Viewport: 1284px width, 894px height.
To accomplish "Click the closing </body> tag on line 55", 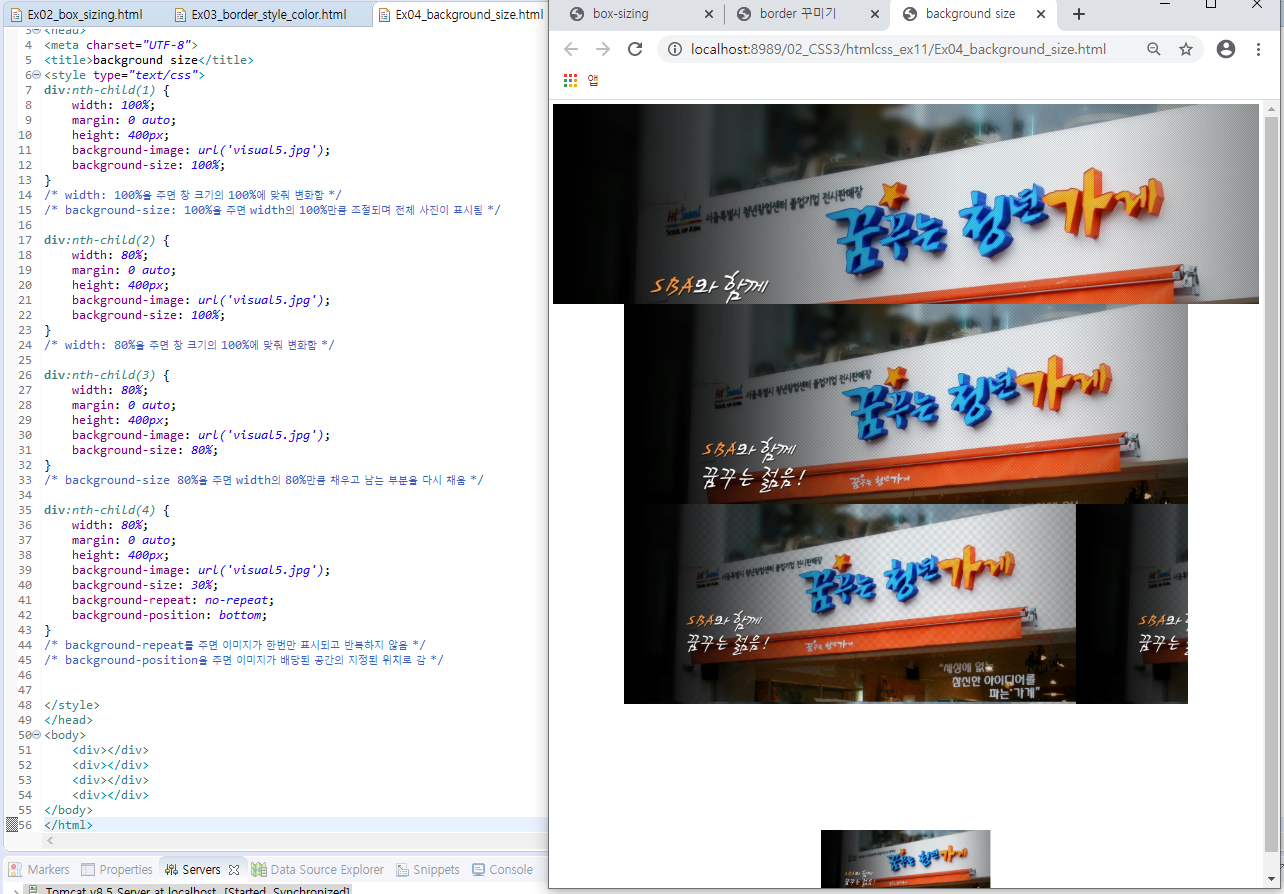I will [x=68, y=810].
